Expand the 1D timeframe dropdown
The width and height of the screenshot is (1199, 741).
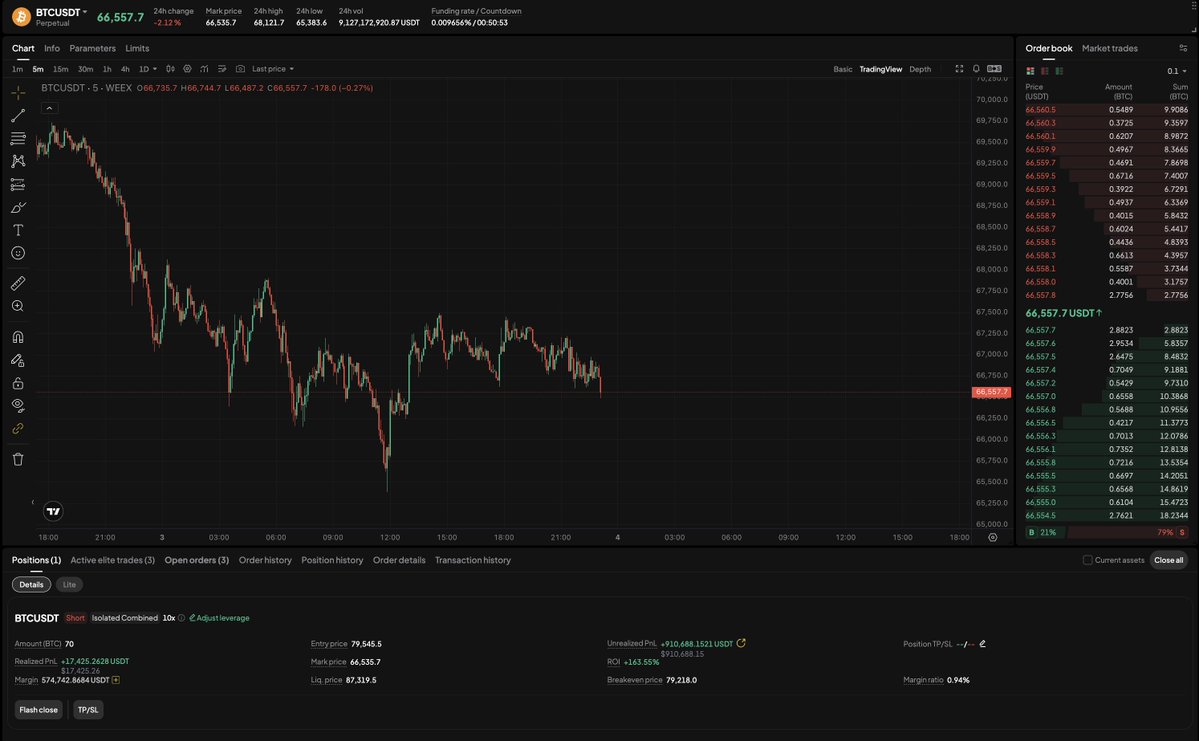148,69
